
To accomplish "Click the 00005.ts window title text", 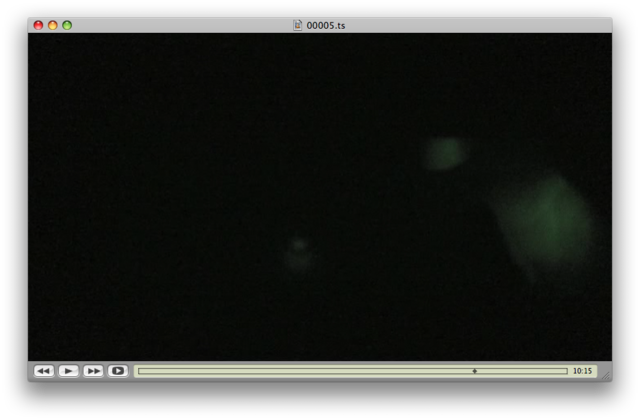I will [x=326, y=26].
